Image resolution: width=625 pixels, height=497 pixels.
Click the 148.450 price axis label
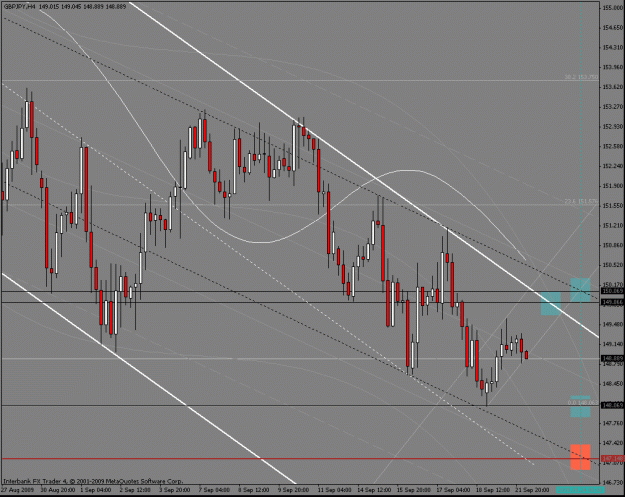(613, 383)
